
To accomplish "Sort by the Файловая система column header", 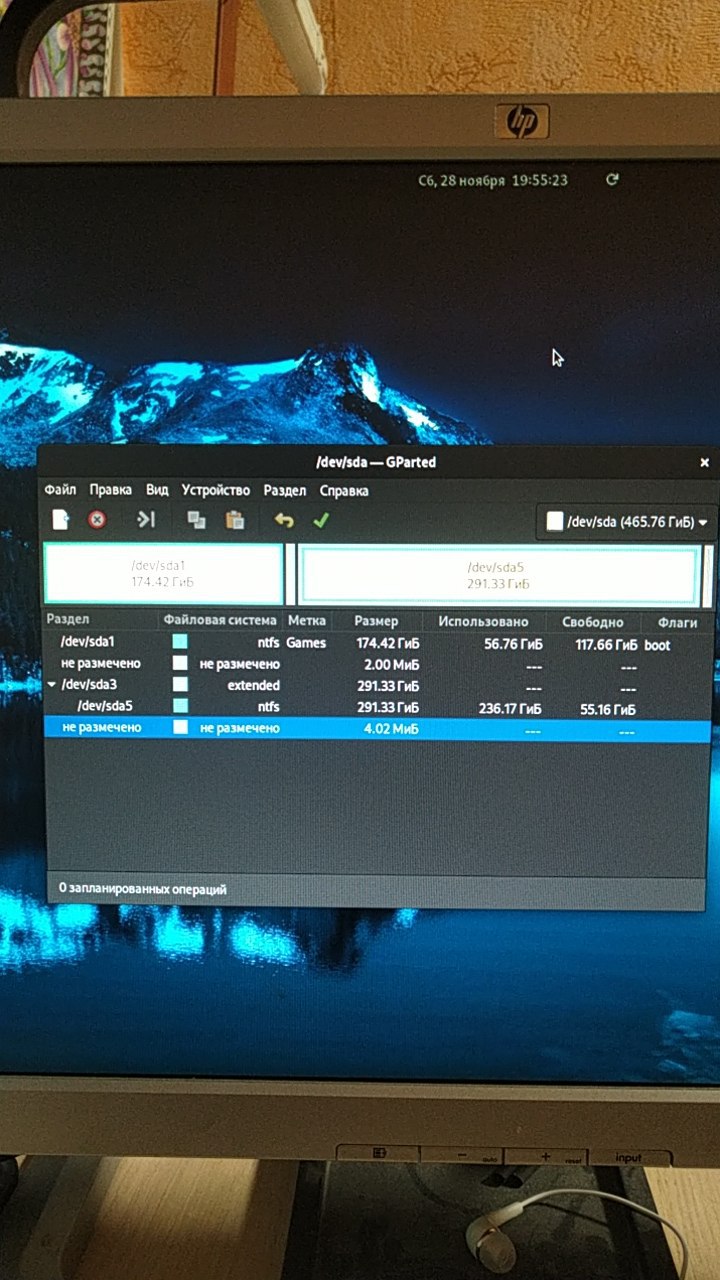I will [222, 620].
